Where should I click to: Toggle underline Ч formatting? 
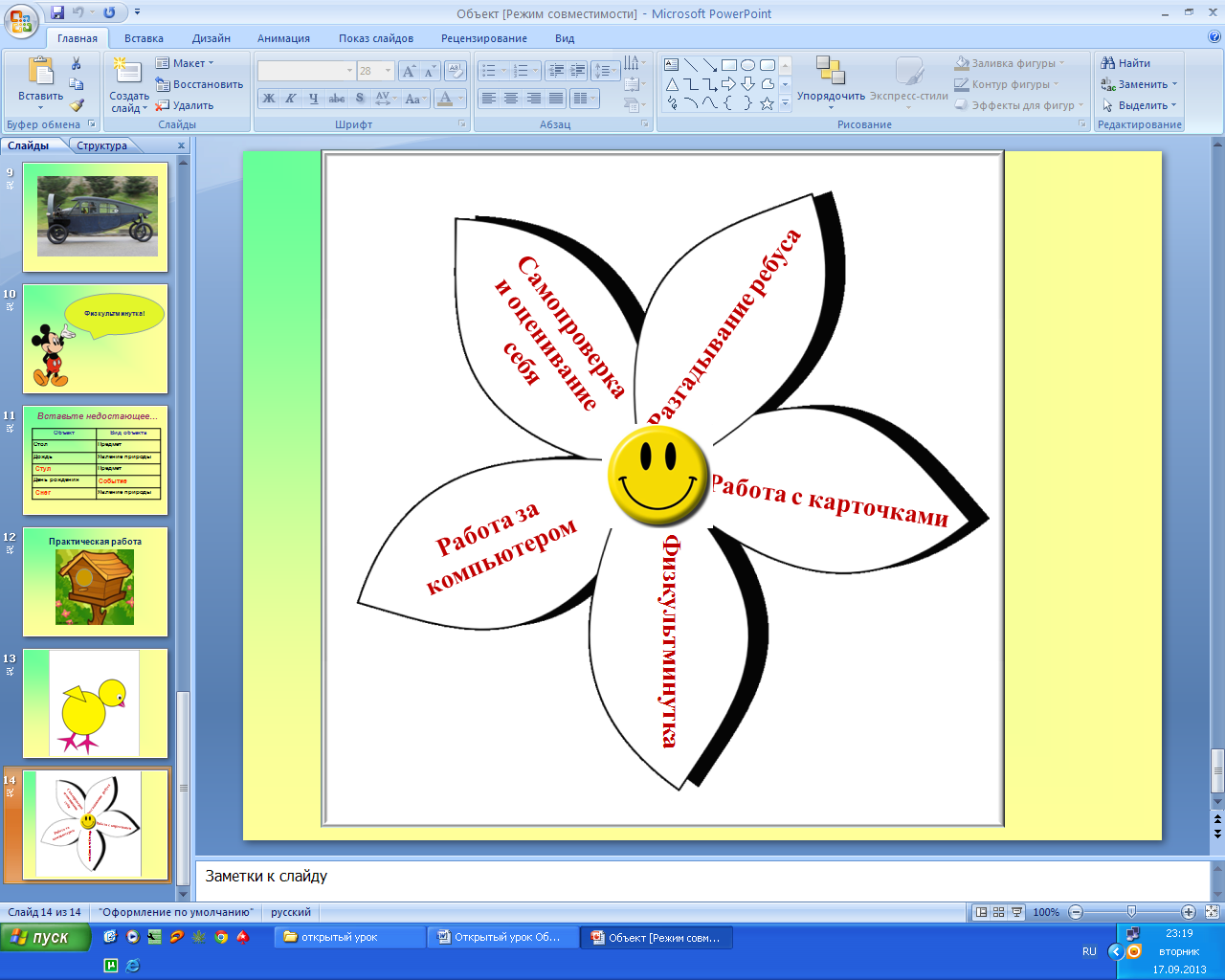tap(313, 98)
